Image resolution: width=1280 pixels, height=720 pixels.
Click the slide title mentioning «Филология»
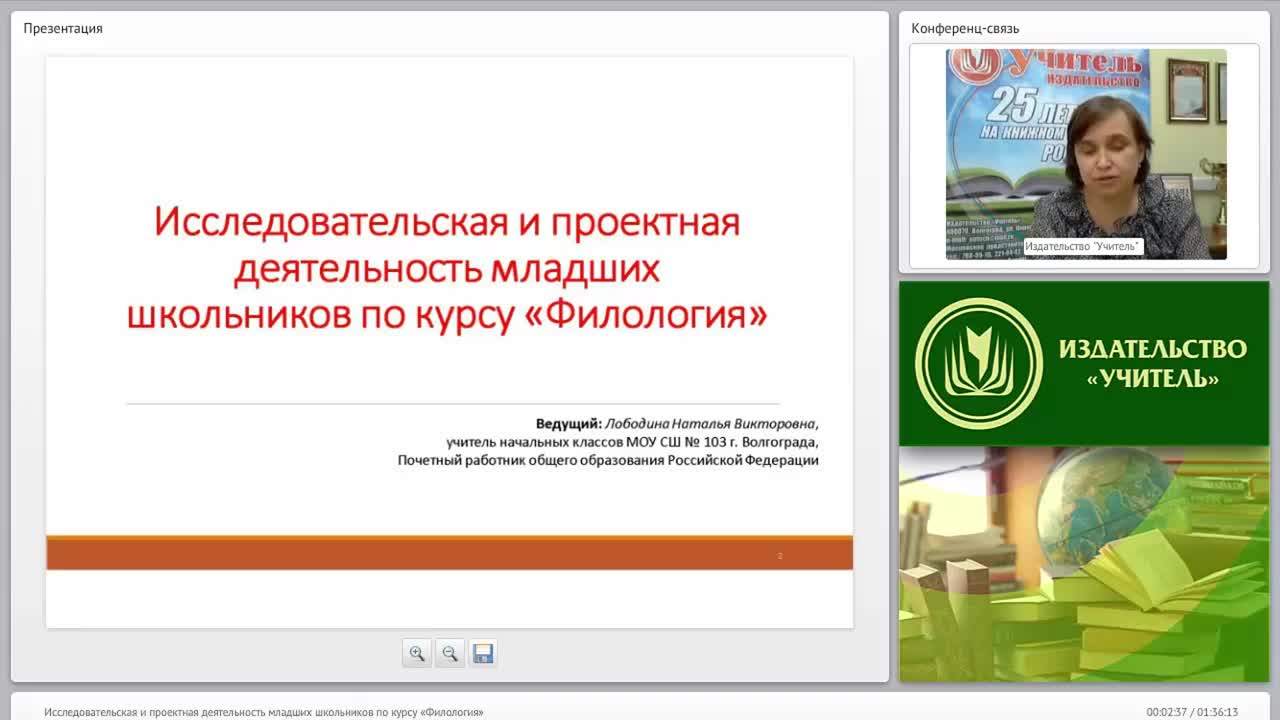(447, 268)
